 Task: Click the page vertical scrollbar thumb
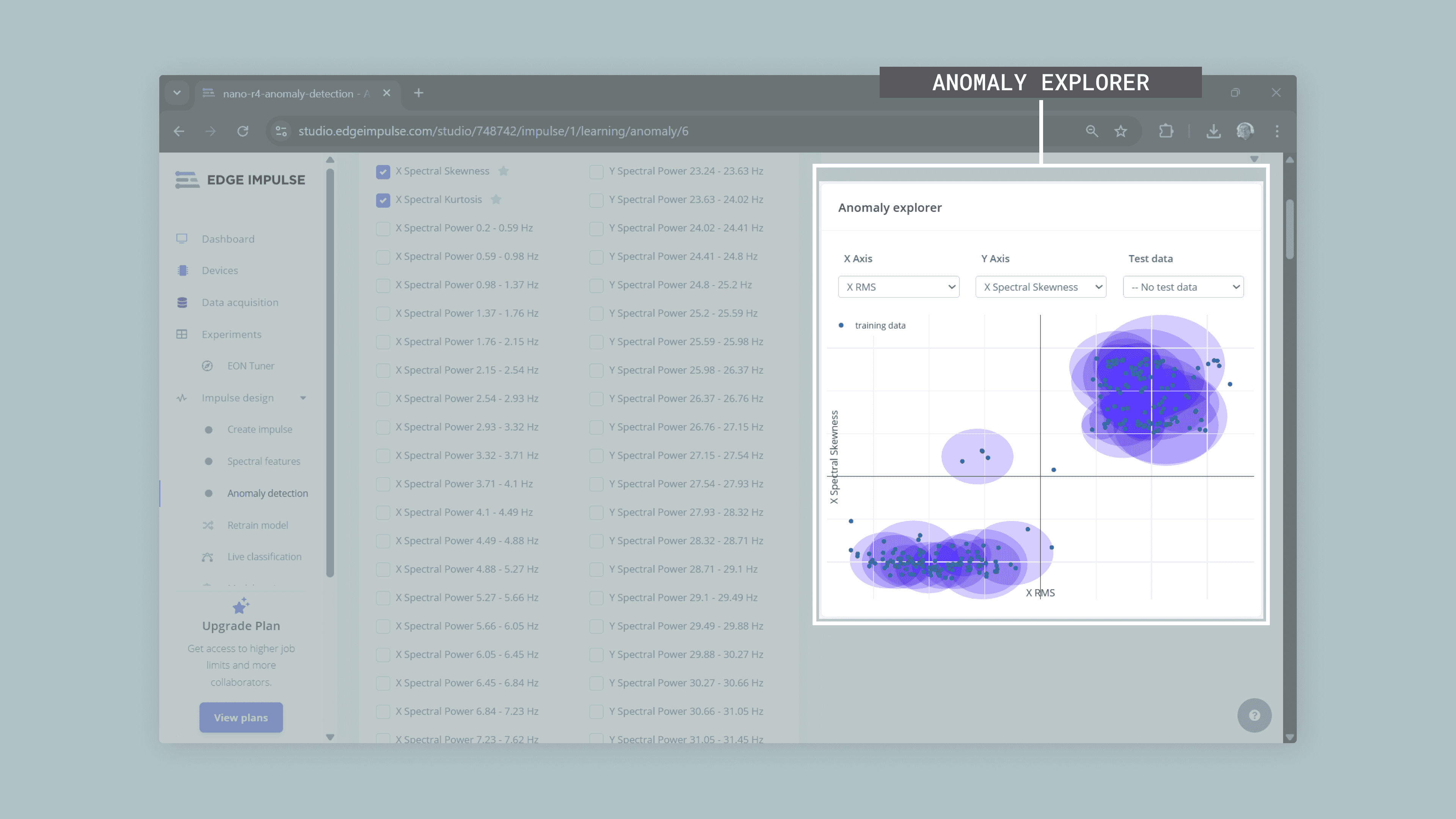tap(1289, 229)
